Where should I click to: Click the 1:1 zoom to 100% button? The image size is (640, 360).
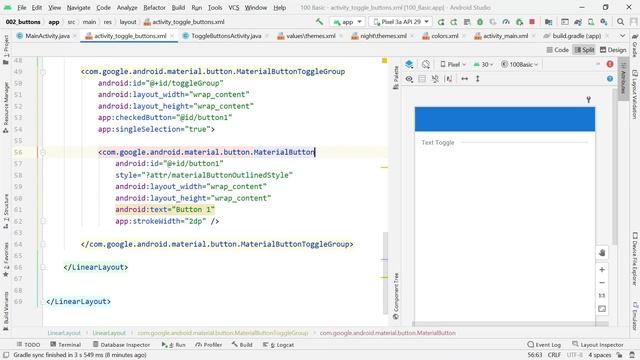(602, 296)
